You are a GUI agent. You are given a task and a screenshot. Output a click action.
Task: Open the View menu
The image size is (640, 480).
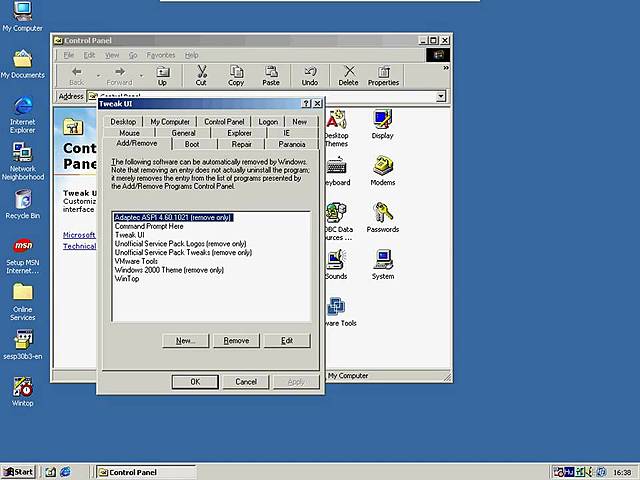tap(112, 55)
